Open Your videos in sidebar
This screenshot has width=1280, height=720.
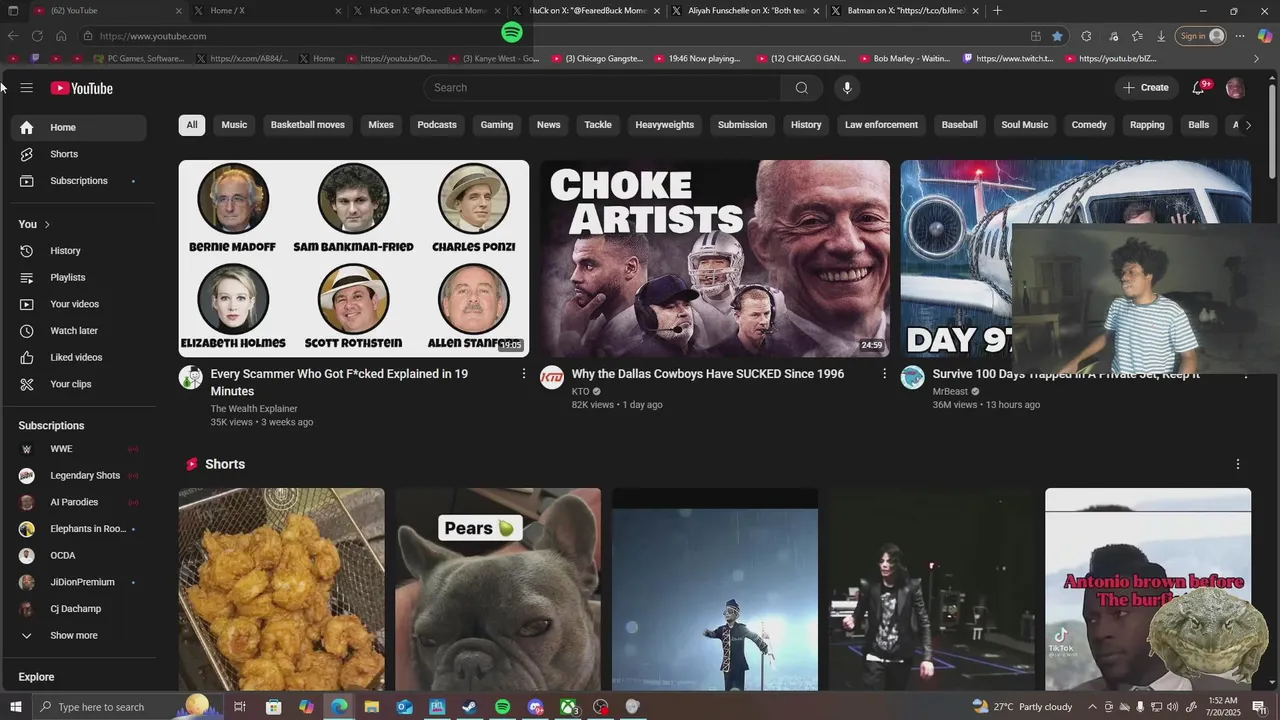(x=78, y=304)
